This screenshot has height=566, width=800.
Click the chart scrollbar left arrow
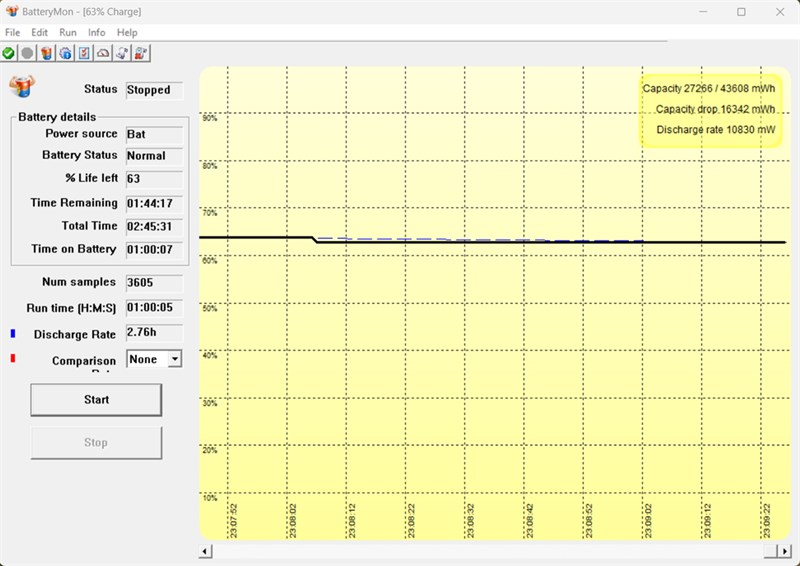coord(206,551)
